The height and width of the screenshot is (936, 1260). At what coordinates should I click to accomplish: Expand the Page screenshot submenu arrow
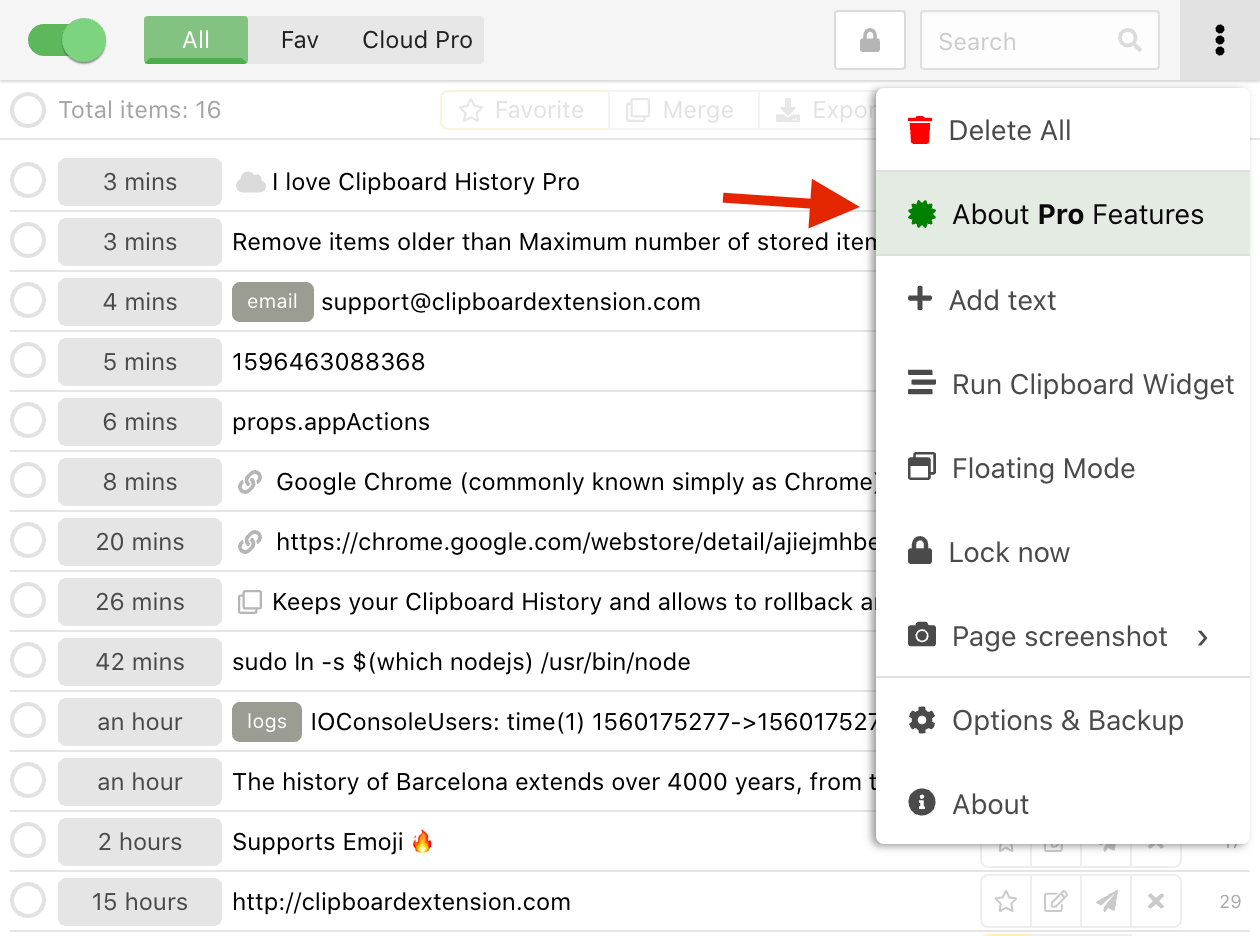1203,637
